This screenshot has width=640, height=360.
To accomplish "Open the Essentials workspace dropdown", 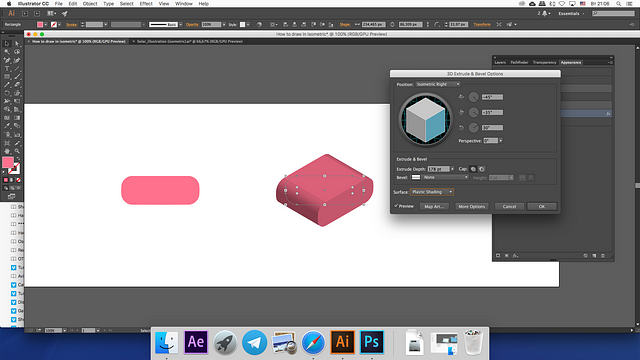I will (571, 13).
